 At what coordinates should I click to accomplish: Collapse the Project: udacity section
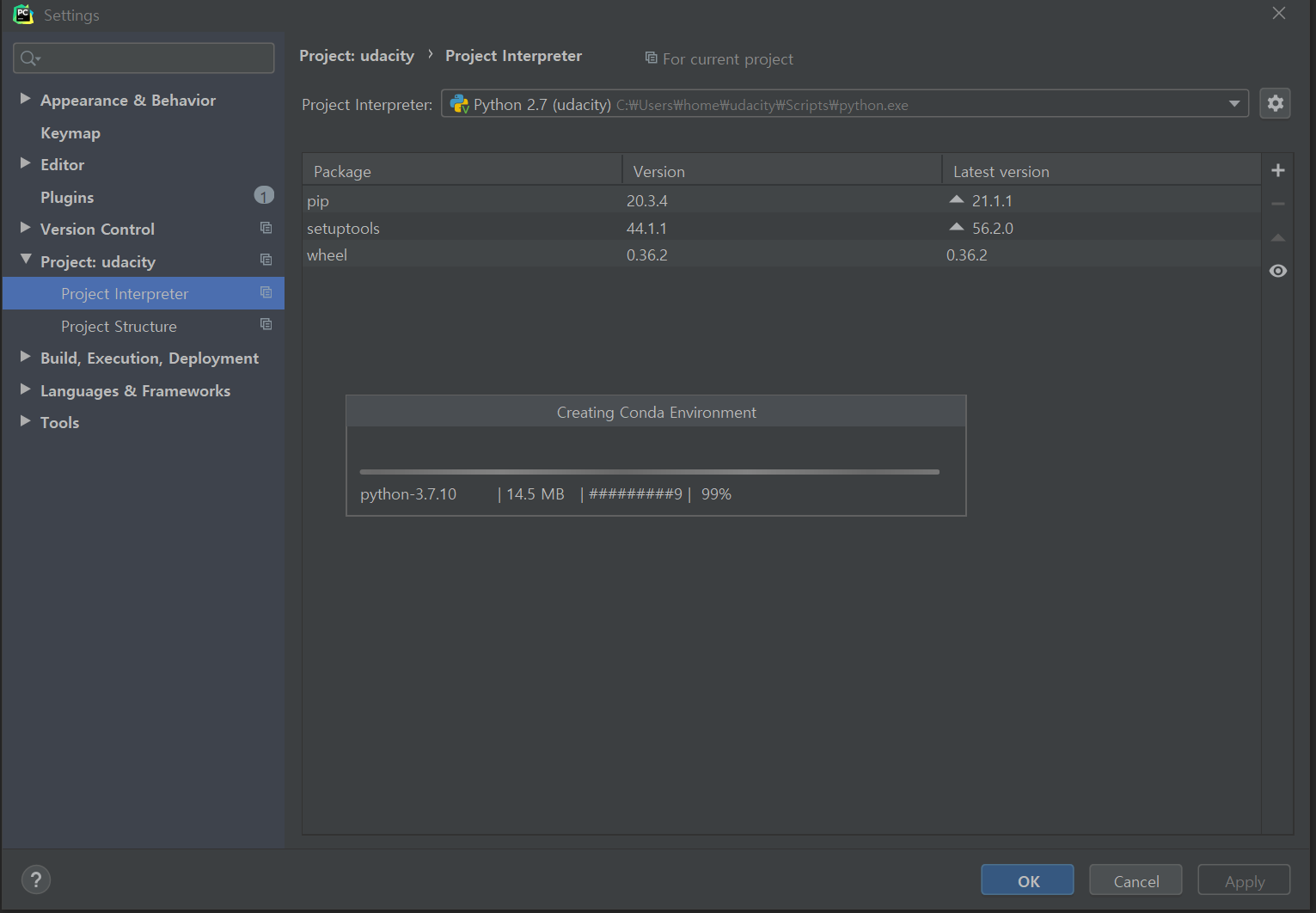25,260
